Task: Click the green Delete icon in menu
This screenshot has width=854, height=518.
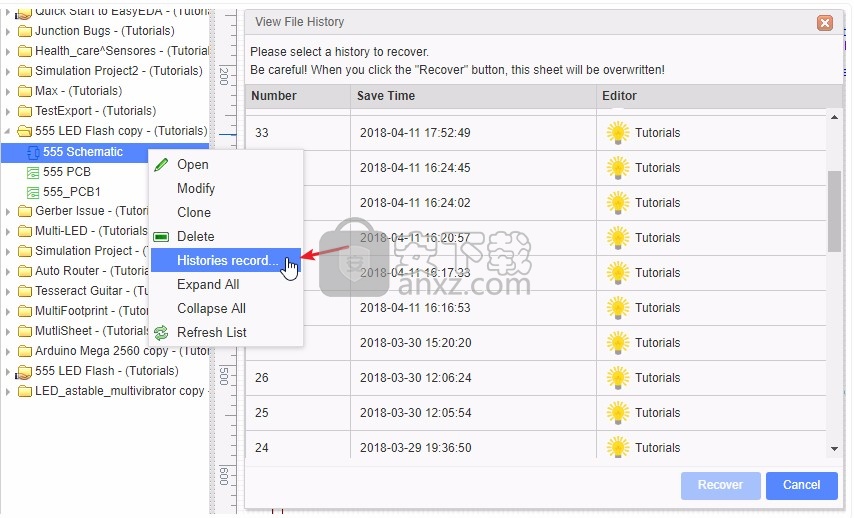Action: (x=161, y=237)
